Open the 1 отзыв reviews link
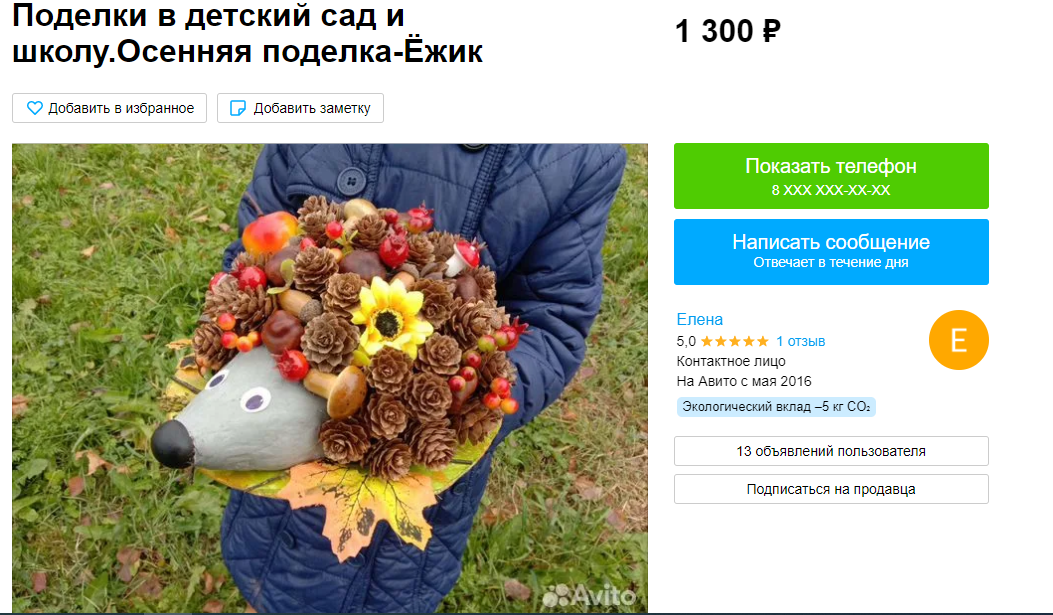Screen dimensions: 1053x615 (800, 341)
